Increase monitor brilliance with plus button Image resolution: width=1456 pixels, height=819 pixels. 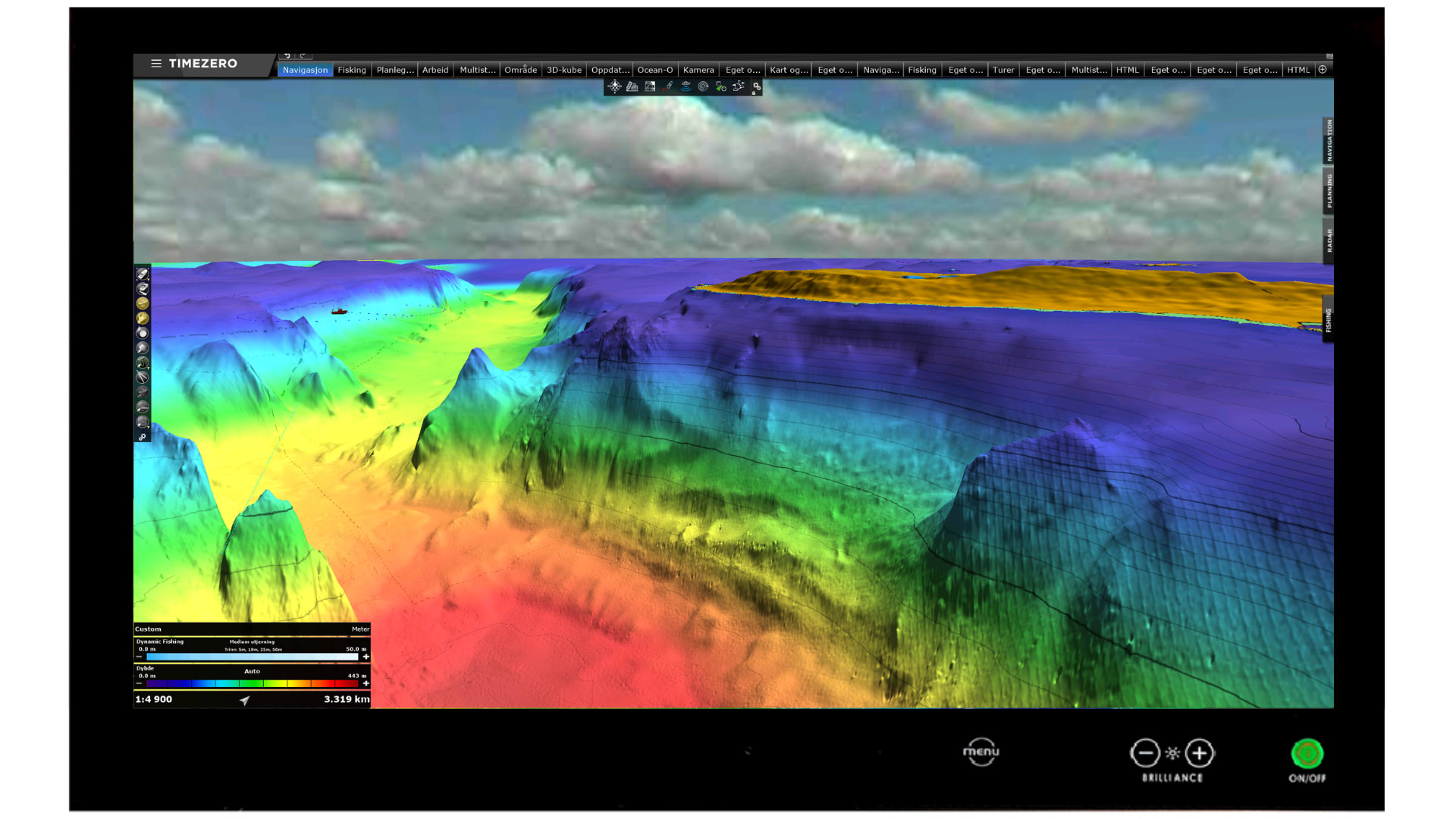click(1199, 753)
